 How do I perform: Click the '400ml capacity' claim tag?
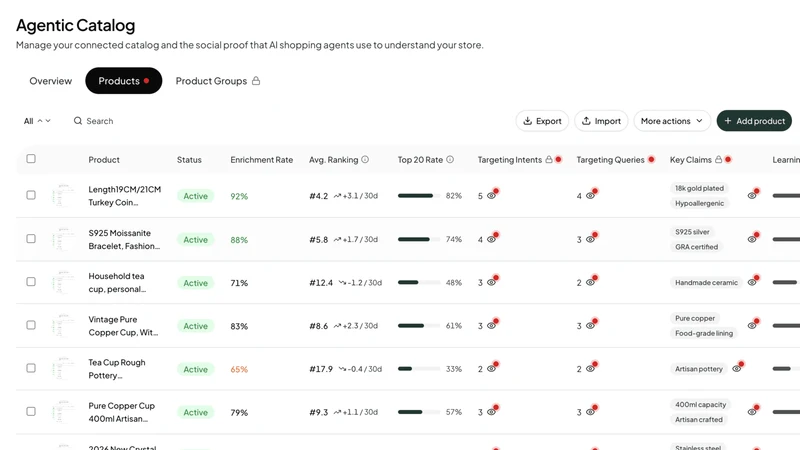click(700, 405)
